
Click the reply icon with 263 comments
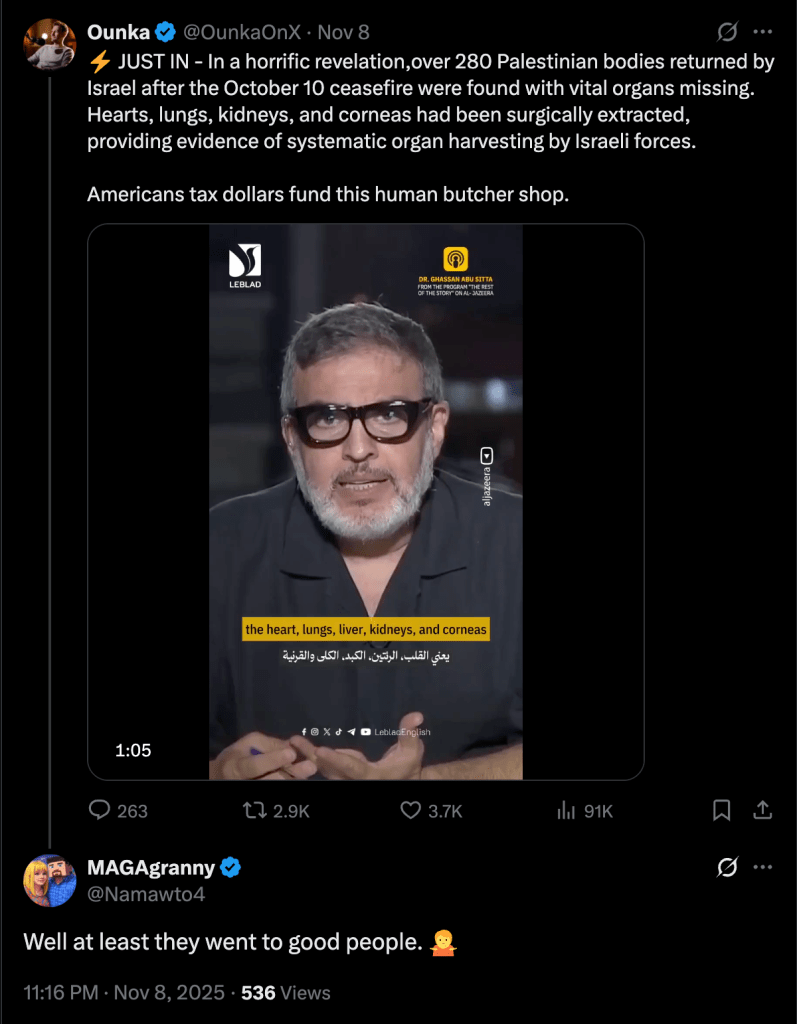pos(100,810)
